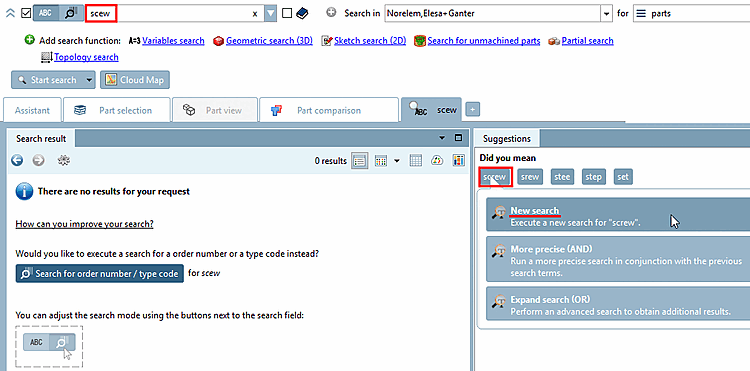Click Search for order number / type code
Screen dimensions: 750x371
click(99, 273)
